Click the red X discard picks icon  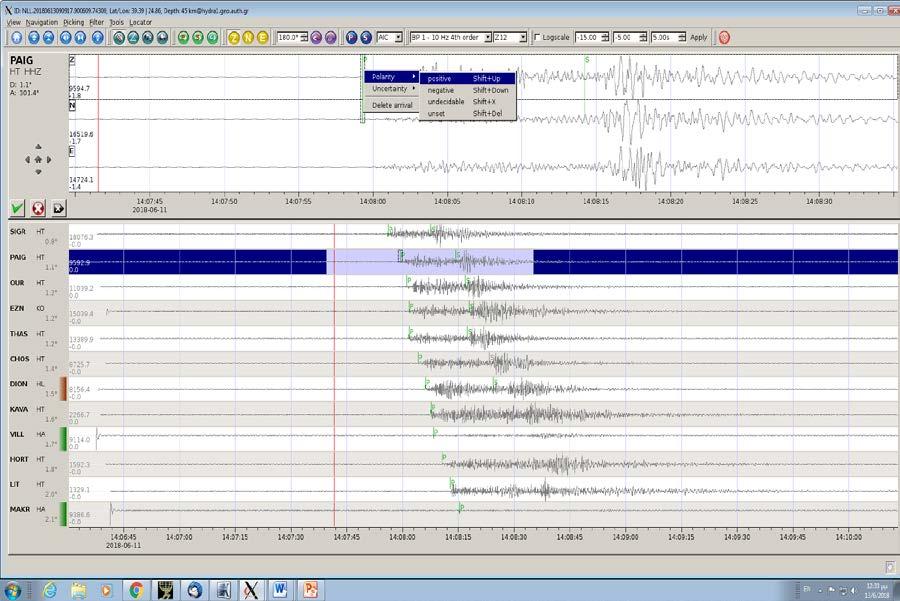click(38, 208)
